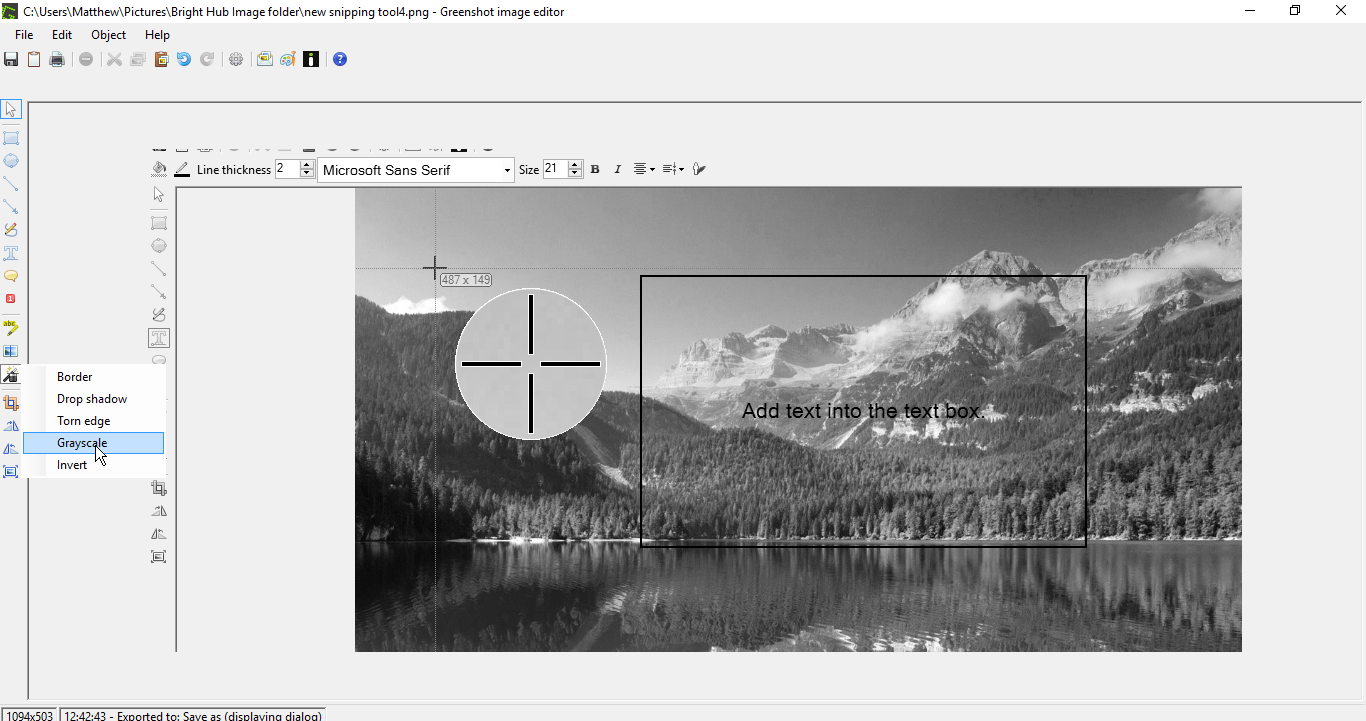Undo the last action
Screen dimensions: 1366x721
click(183, 59)
